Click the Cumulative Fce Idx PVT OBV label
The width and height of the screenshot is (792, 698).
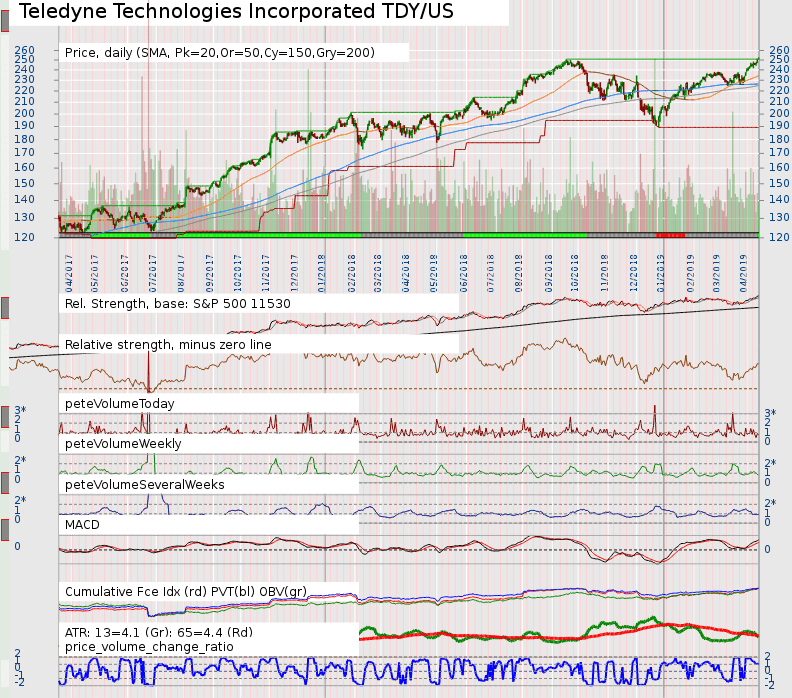[x=186, y=591]
